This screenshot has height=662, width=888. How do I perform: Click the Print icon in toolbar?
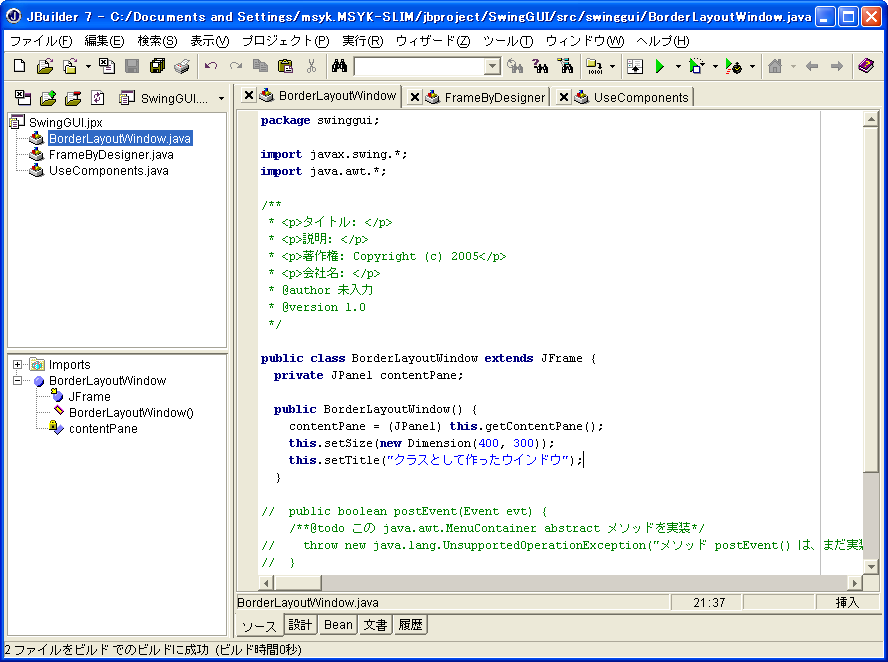(x=182, y=66)
